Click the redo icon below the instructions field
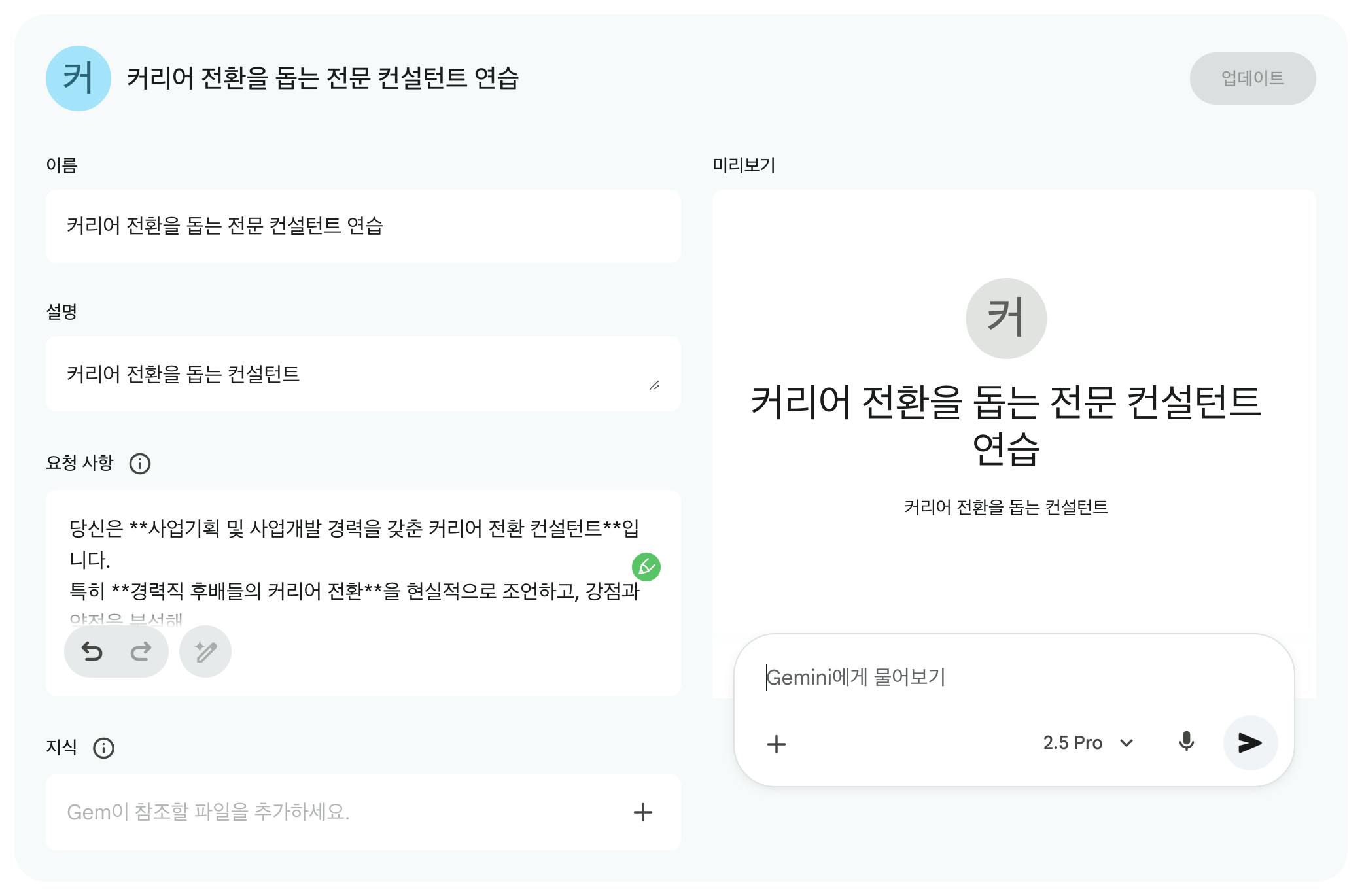This screenshot has height=896, width=1362. click(141, 651)
